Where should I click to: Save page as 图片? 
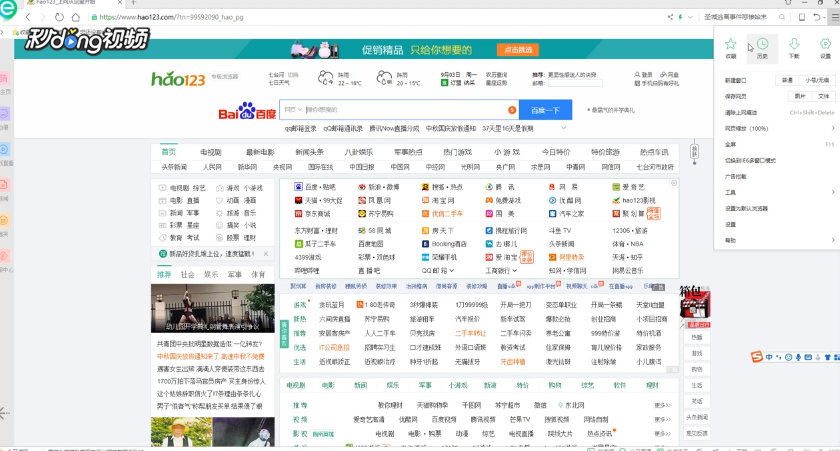click(800, 96)
